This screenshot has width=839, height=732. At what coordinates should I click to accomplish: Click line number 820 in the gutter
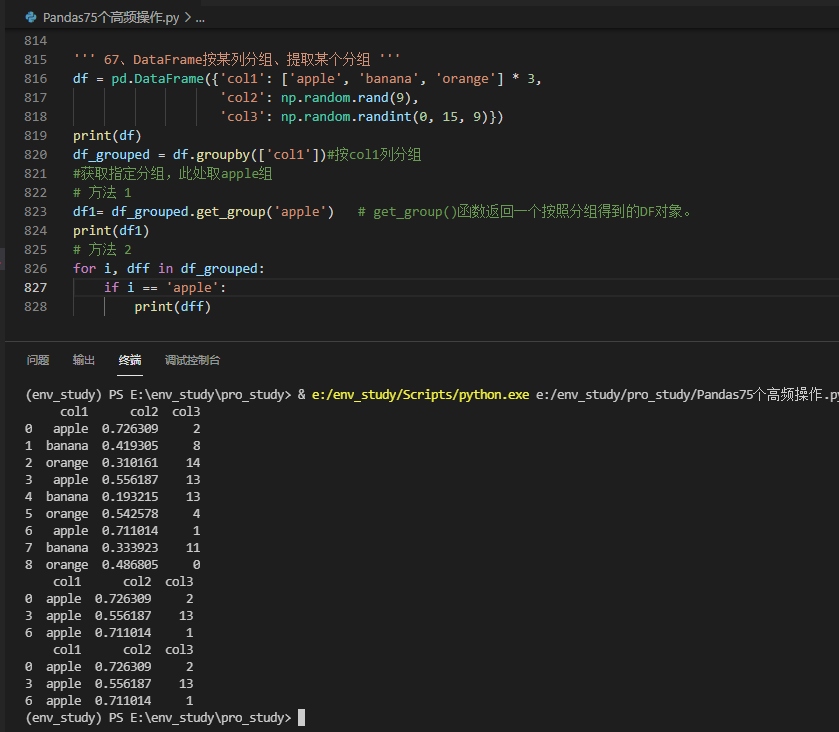35,155
